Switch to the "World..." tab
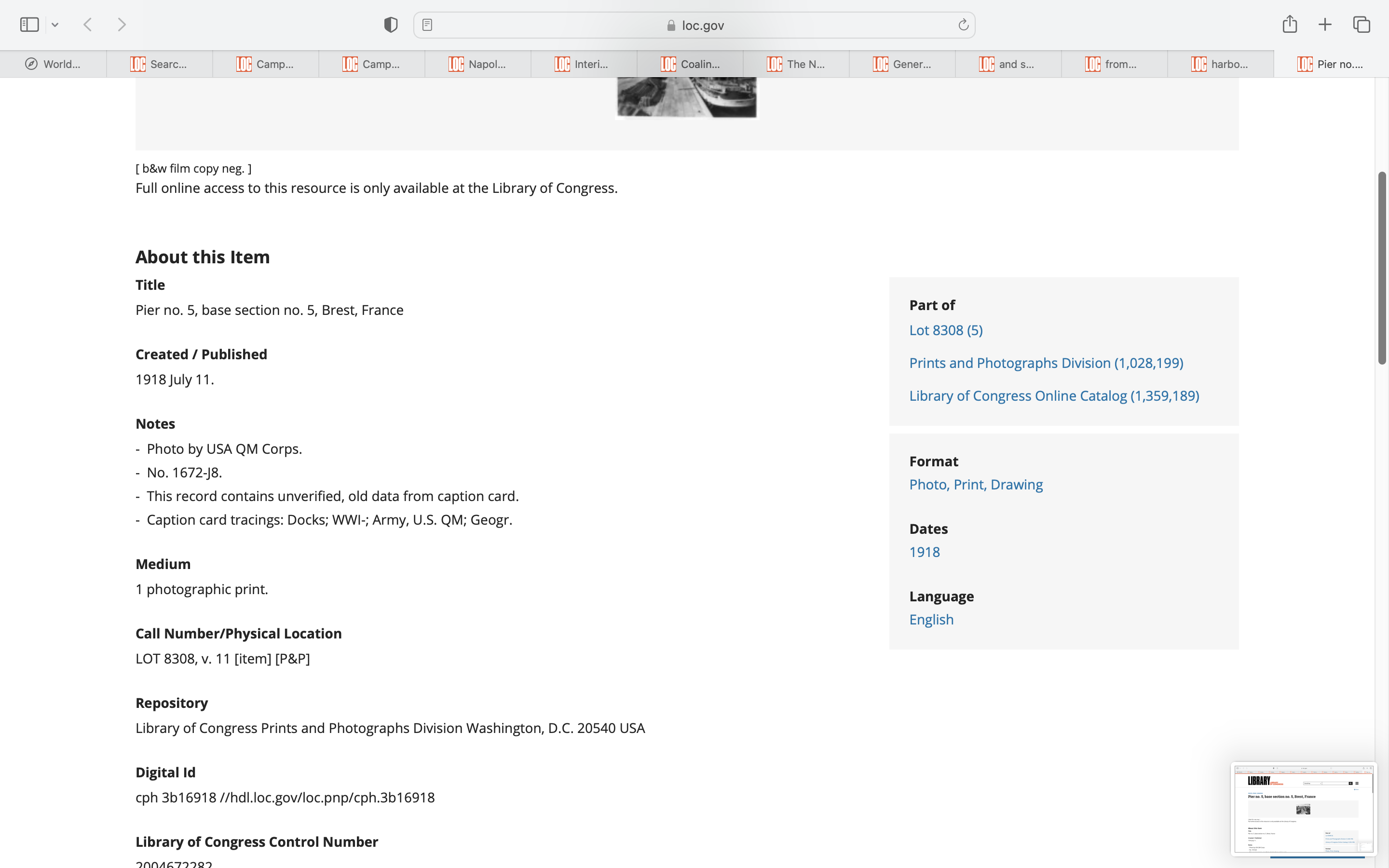Screen dimensions: 1389x868 tap(54, 64)
